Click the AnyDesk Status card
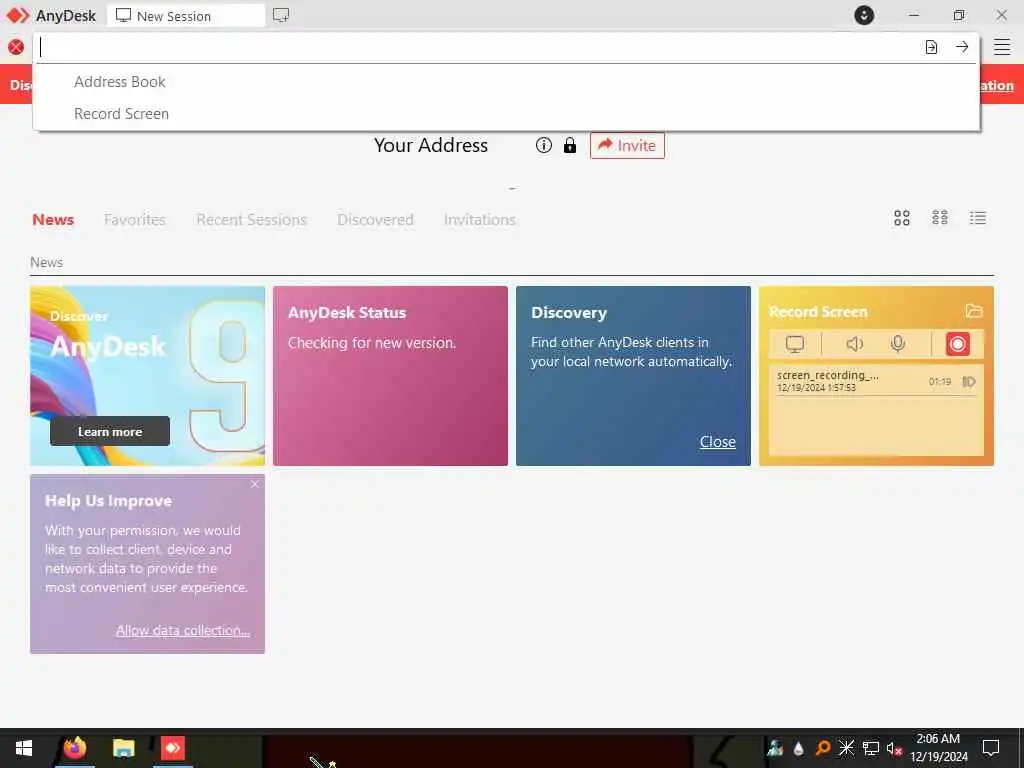This screenshot has height=768, width=1024. pos(390,376)
